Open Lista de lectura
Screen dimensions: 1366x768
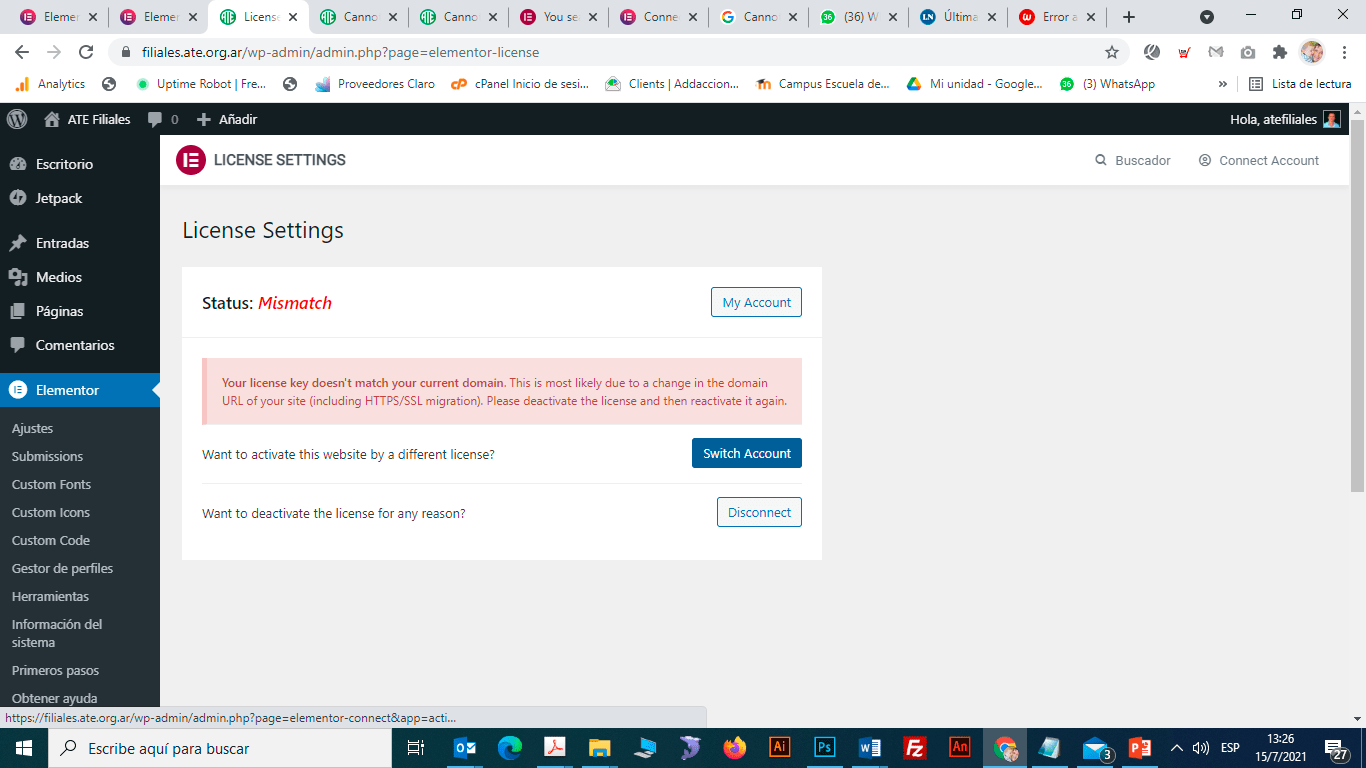coord(1300,84)
